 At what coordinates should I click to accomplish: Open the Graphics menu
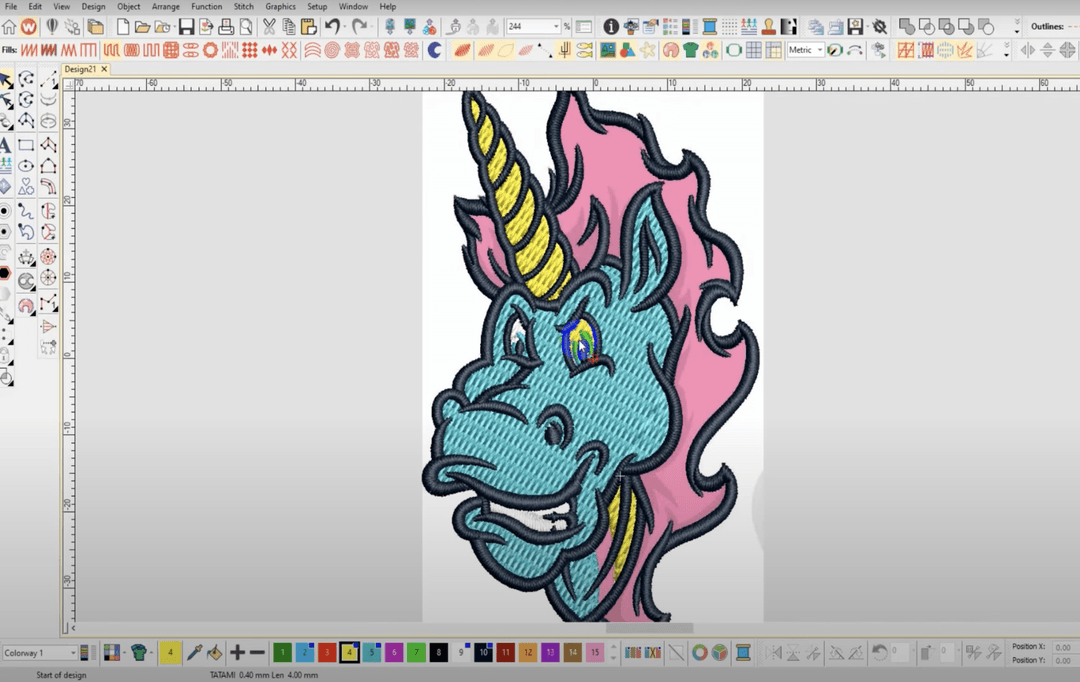(280, 6)
